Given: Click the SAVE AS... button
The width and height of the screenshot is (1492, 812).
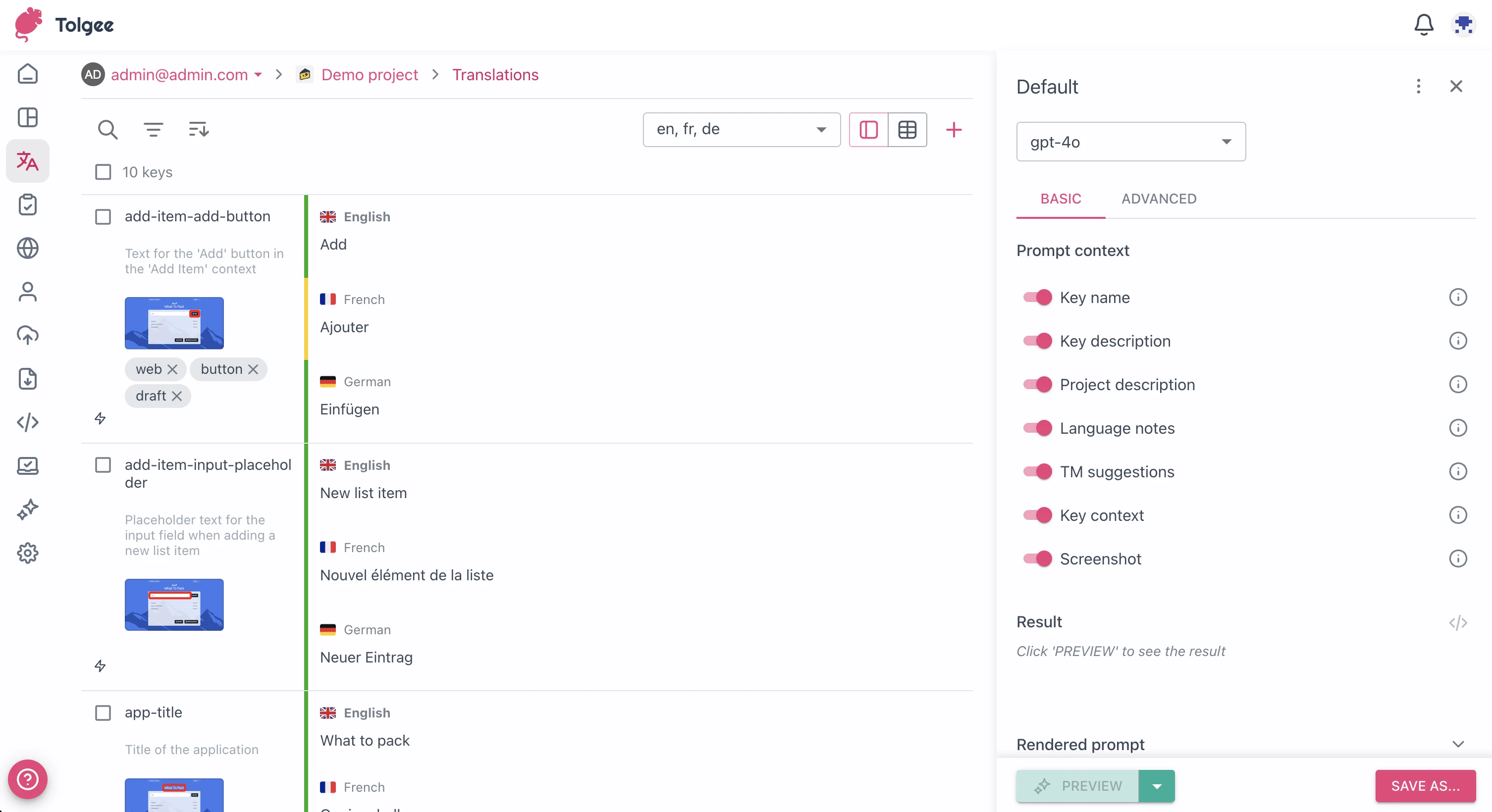Looking at the screenshot, I should coord(1425,786).
